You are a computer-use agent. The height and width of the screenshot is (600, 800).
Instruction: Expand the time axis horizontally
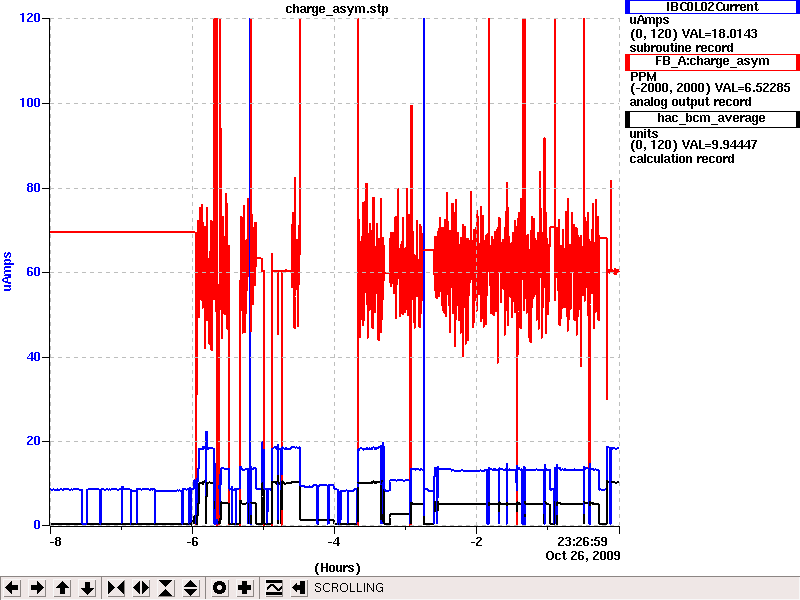coord(141,588)
